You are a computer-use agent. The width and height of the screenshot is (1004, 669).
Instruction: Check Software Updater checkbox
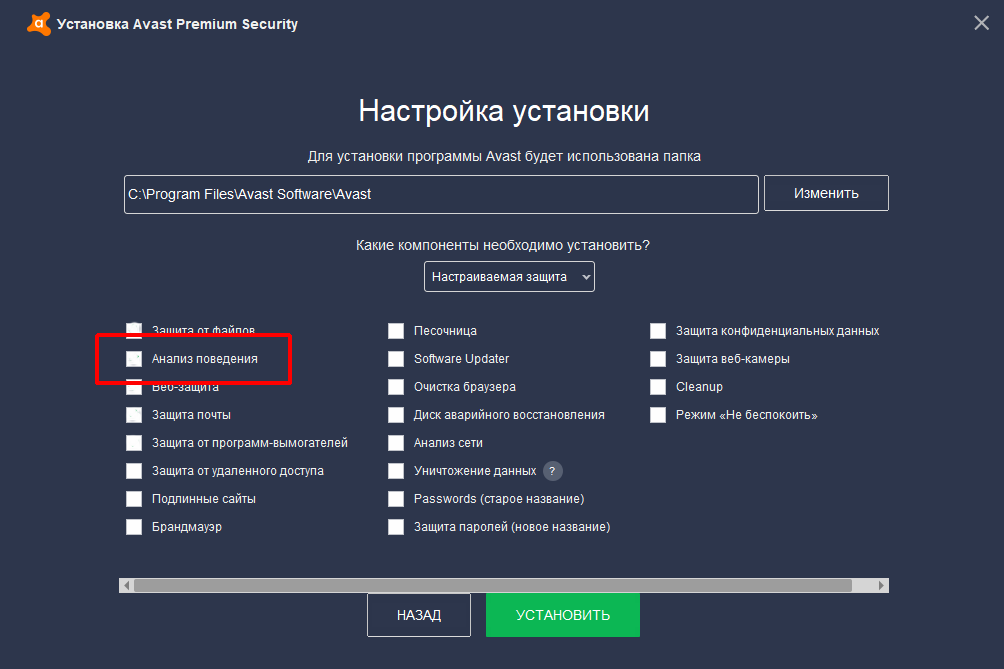pyautogui.click(x=396, y=359)
